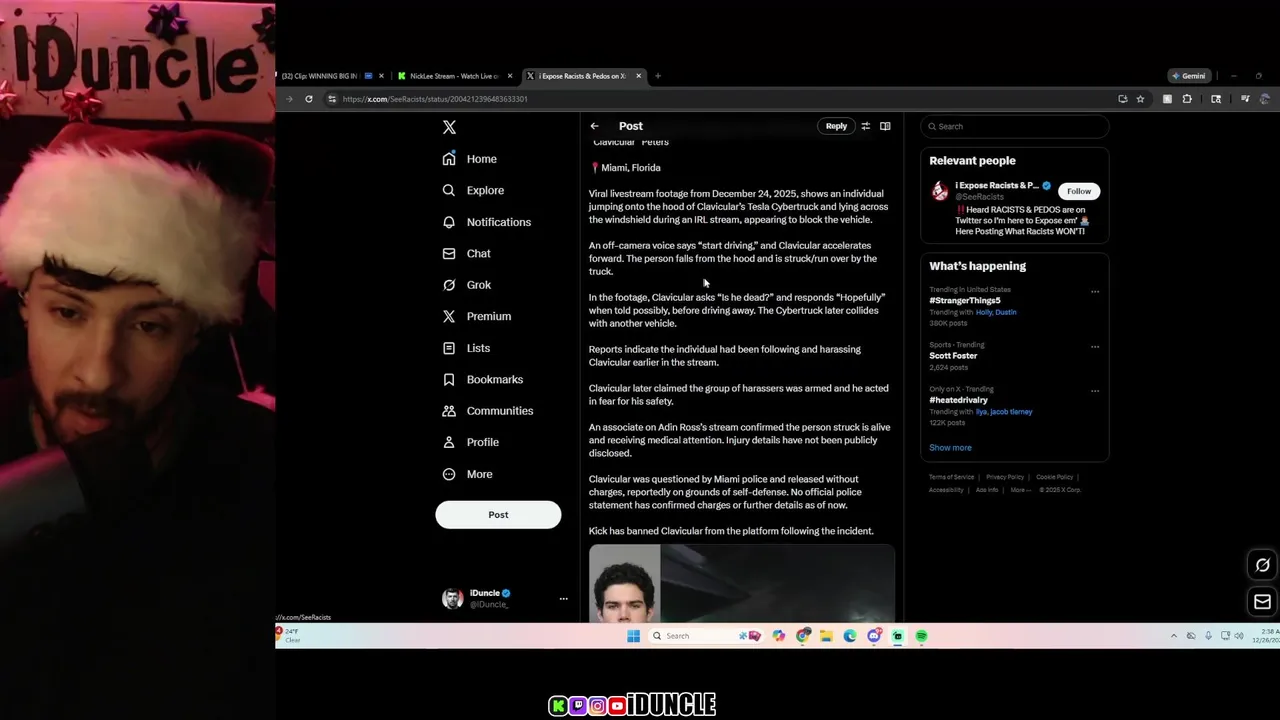The image size is (1280, 720).
Task: Open the reply filter settings icon
Action: tap(866, 126)
